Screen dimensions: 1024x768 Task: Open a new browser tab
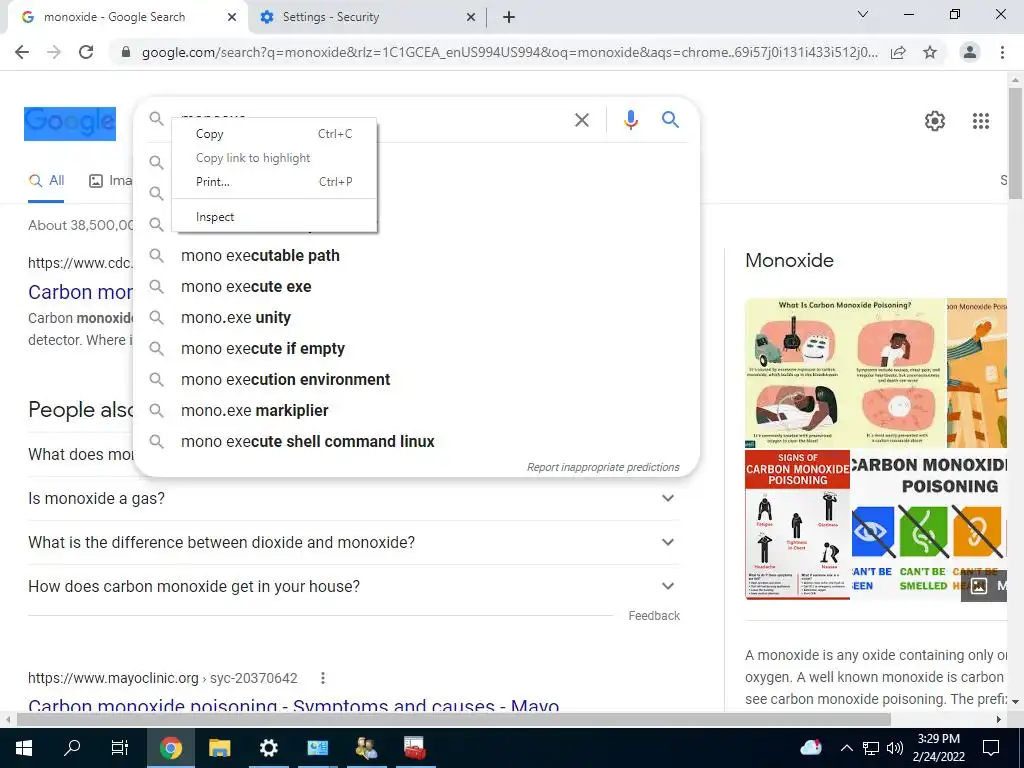[x=509, y=18]
